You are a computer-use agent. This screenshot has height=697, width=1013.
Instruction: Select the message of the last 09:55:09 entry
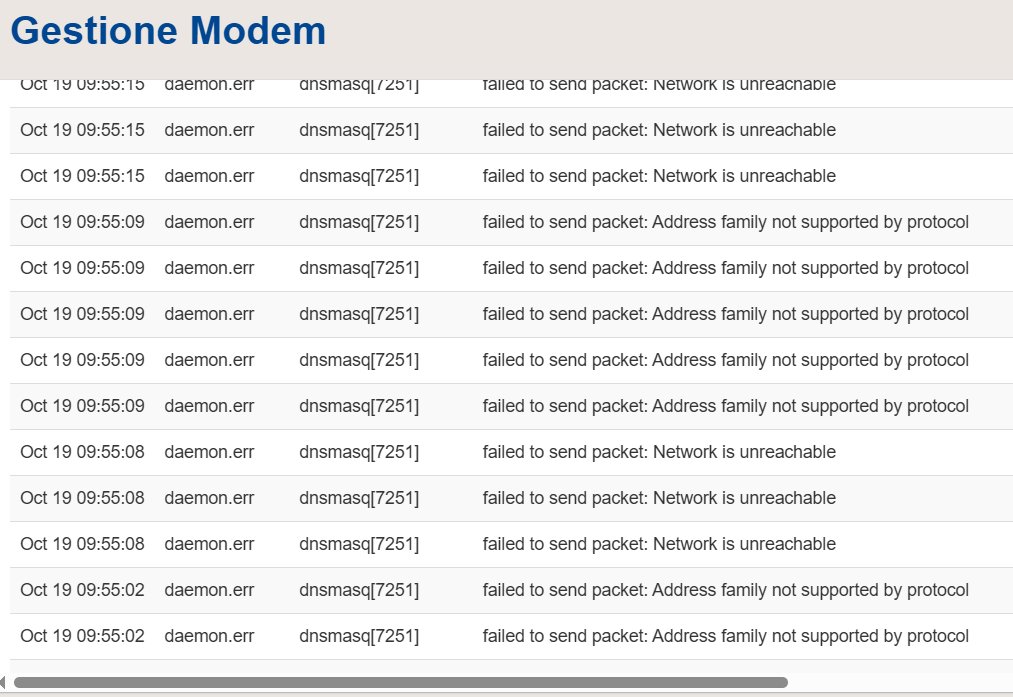pyautogui.click(x=725, y=406)
